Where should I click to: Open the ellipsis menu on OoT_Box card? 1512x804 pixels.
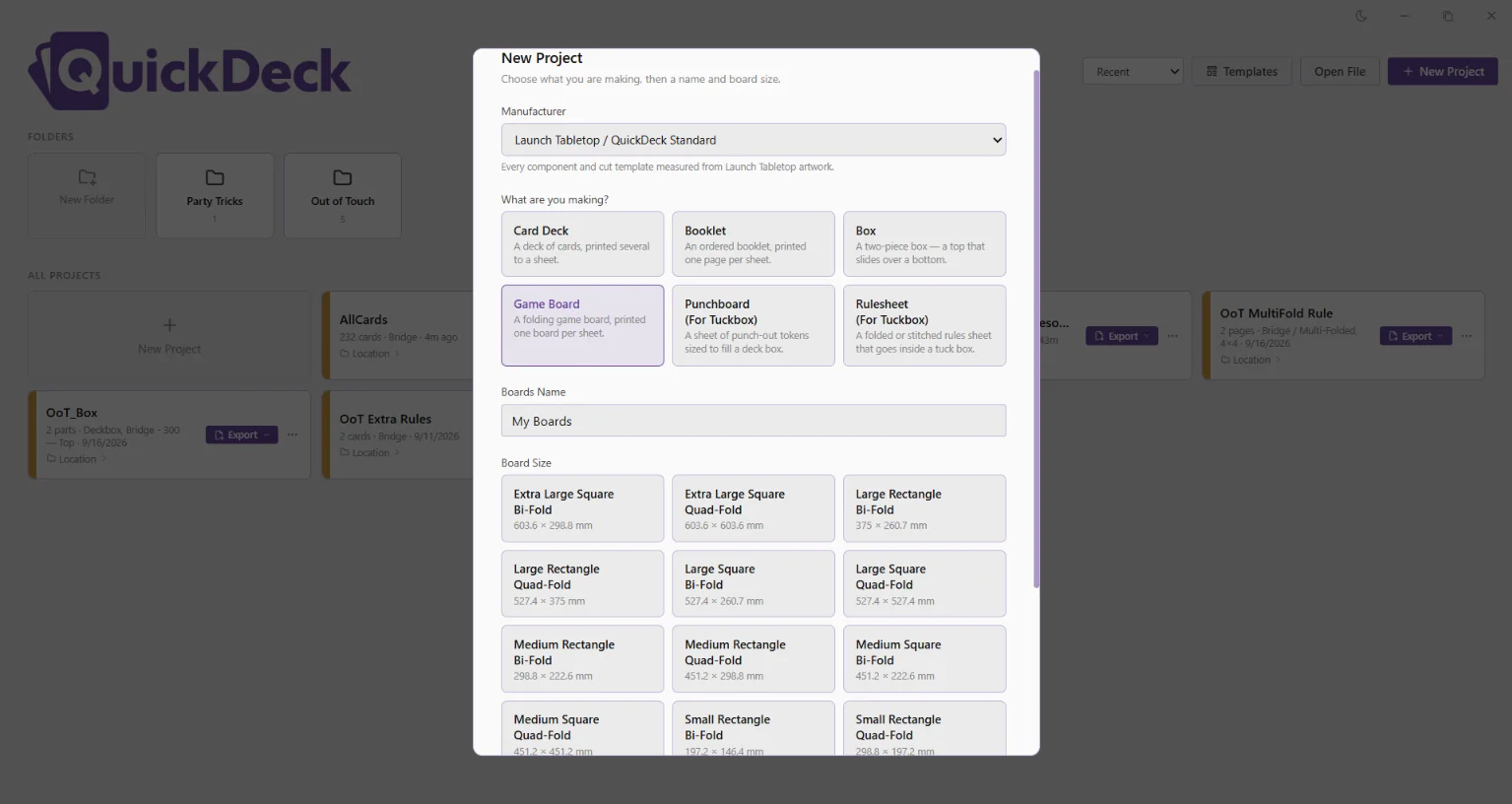pyautogui.click(x=293, y=435)
